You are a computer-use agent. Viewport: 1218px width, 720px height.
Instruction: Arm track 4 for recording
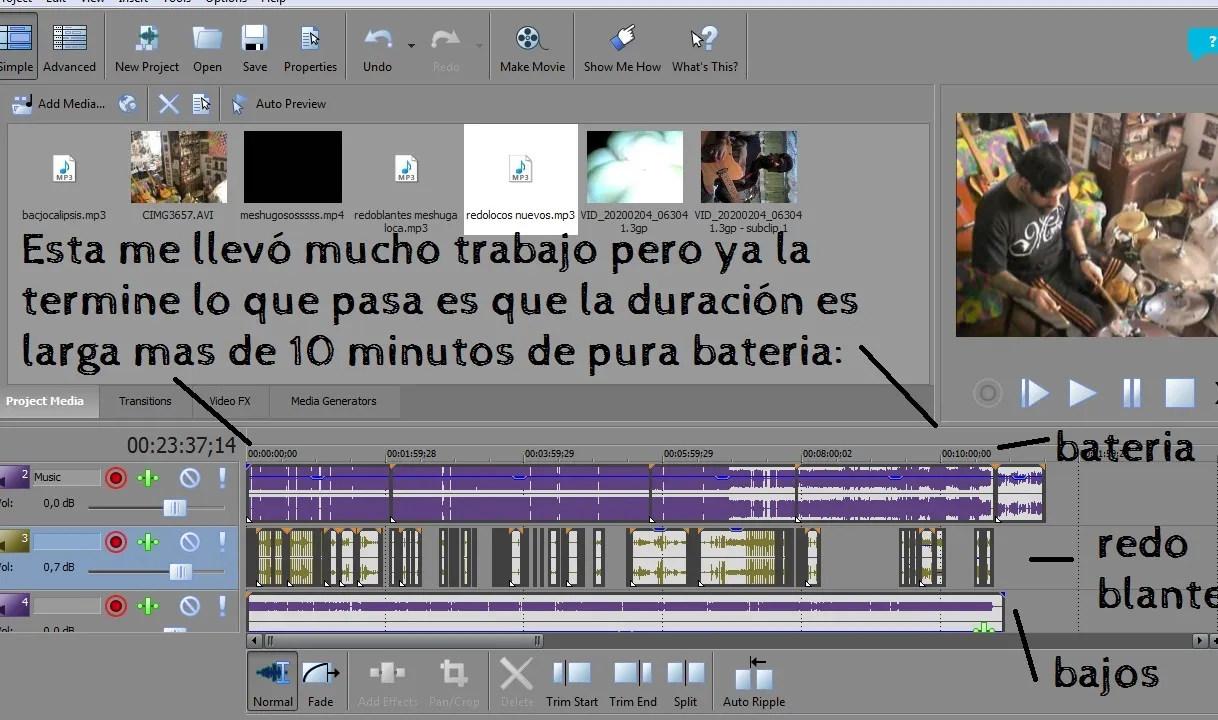(x=116, y=606)
